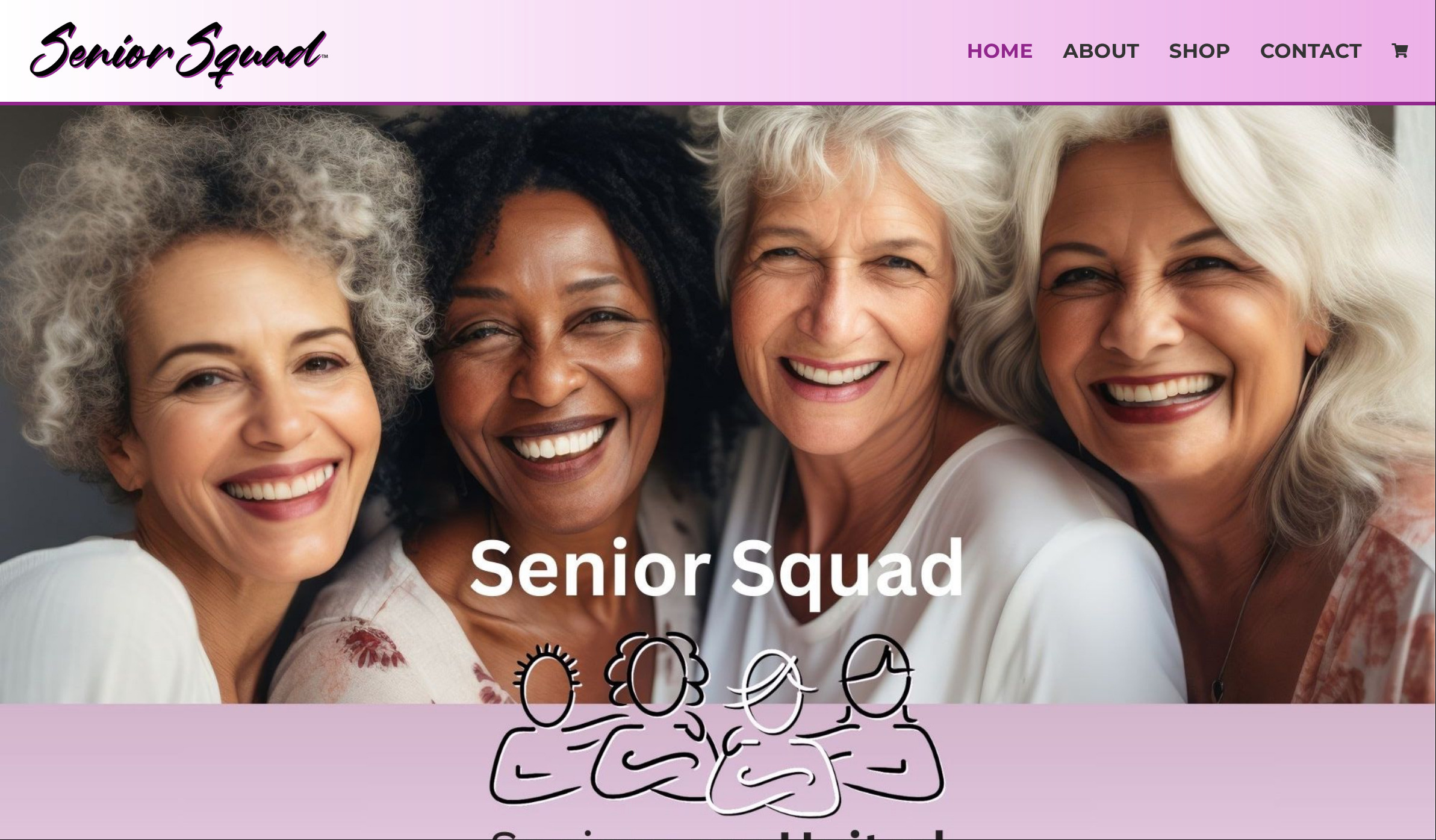
Task: Click the trademark symbol beside the logo
Action: (325, 57)
